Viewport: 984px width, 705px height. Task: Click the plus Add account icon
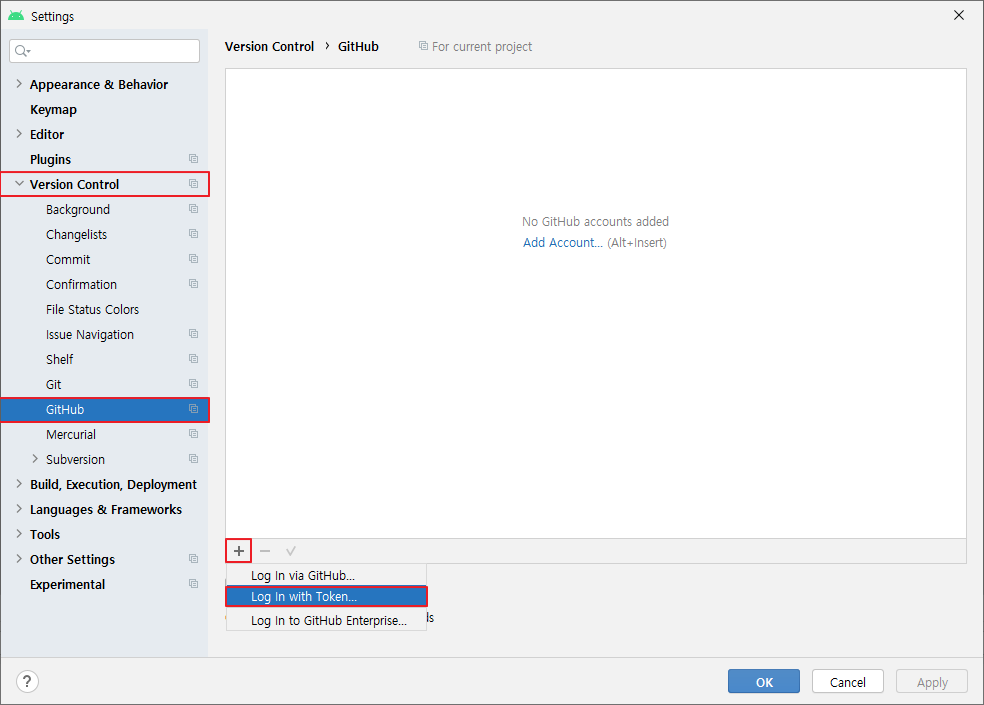(x=239, y=551)
